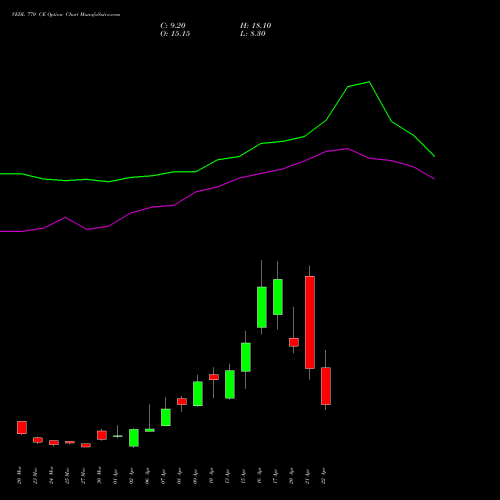Screen dimensions: 500x500
Task: Click the red candle for 20 Mar
Action: [22, 427]
